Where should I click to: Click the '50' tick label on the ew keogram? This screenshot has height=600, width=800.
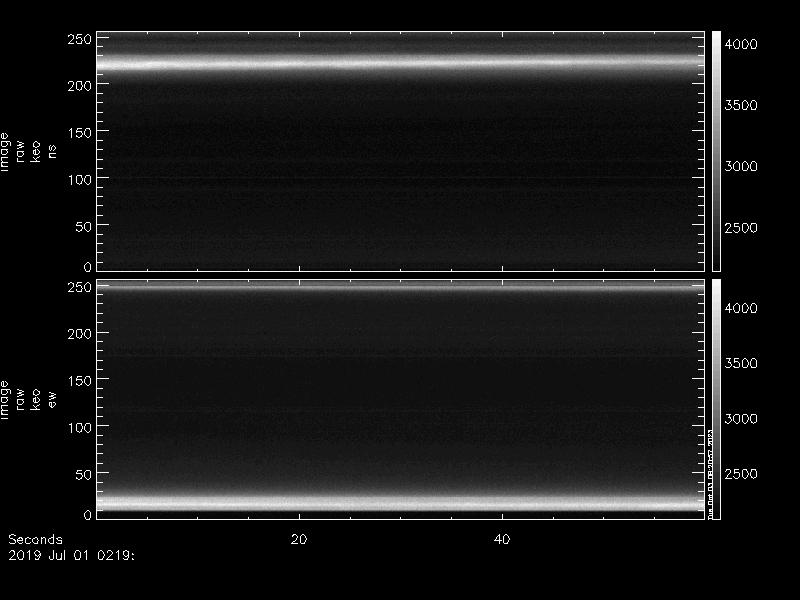pos(84,474)
